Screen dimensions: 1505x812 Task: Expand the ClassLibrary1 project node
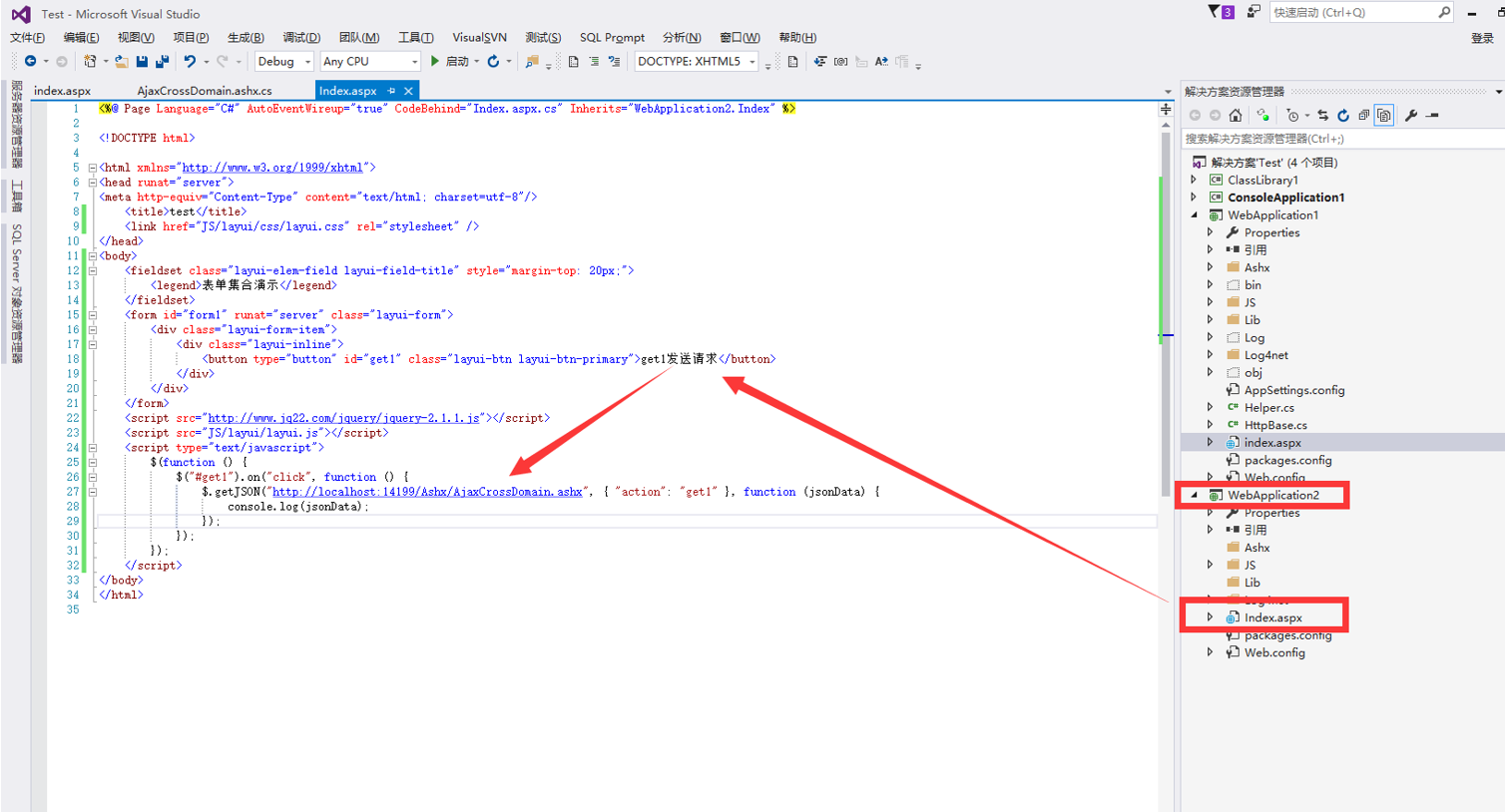pos(1194,181)
